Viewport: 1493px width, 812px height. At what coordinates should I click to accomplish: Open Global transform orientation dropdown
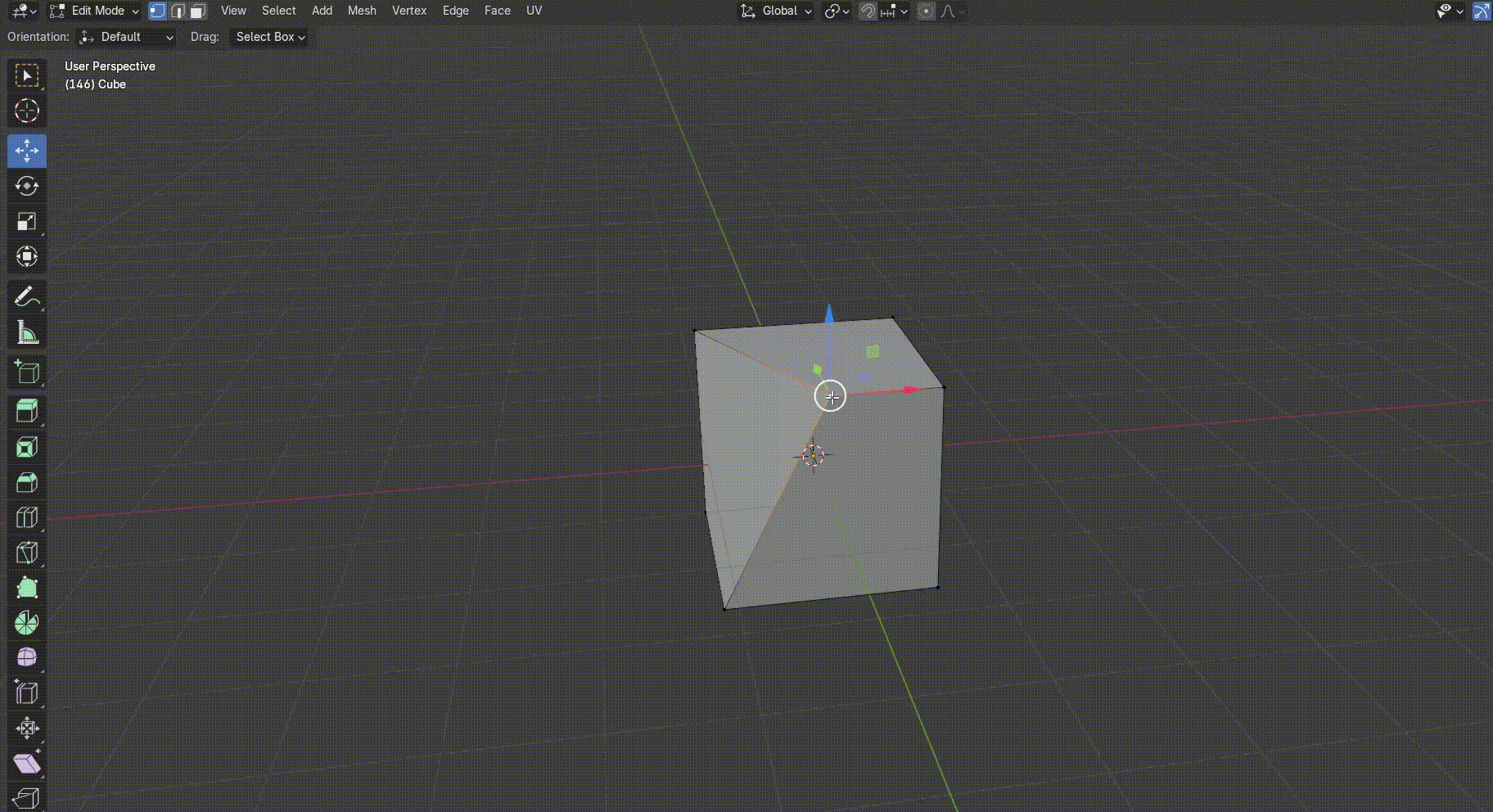click(776, 11)
